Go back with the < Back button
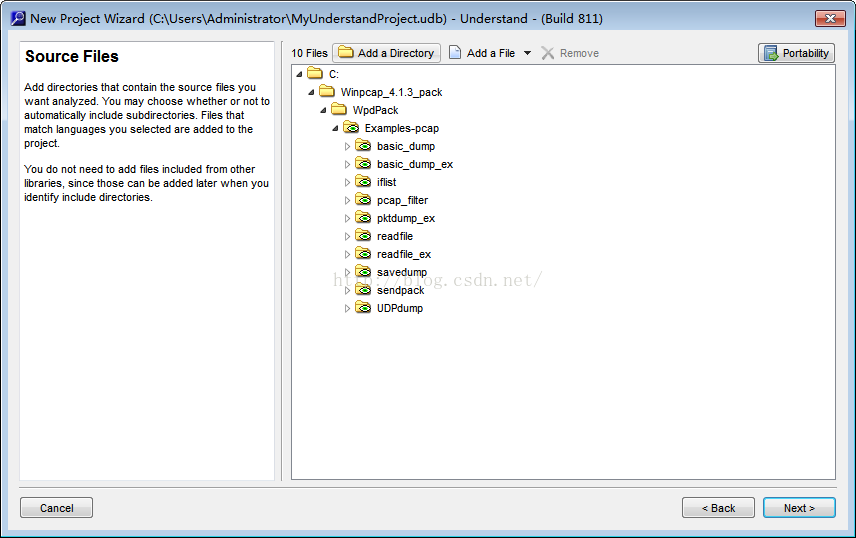 (718, 507)
